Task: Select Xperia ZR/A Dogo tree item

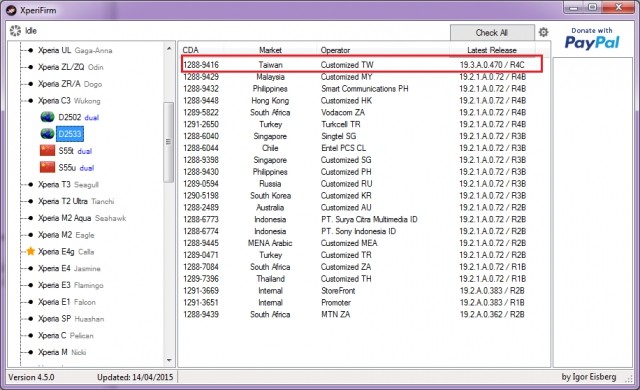Action: point(70,84)
